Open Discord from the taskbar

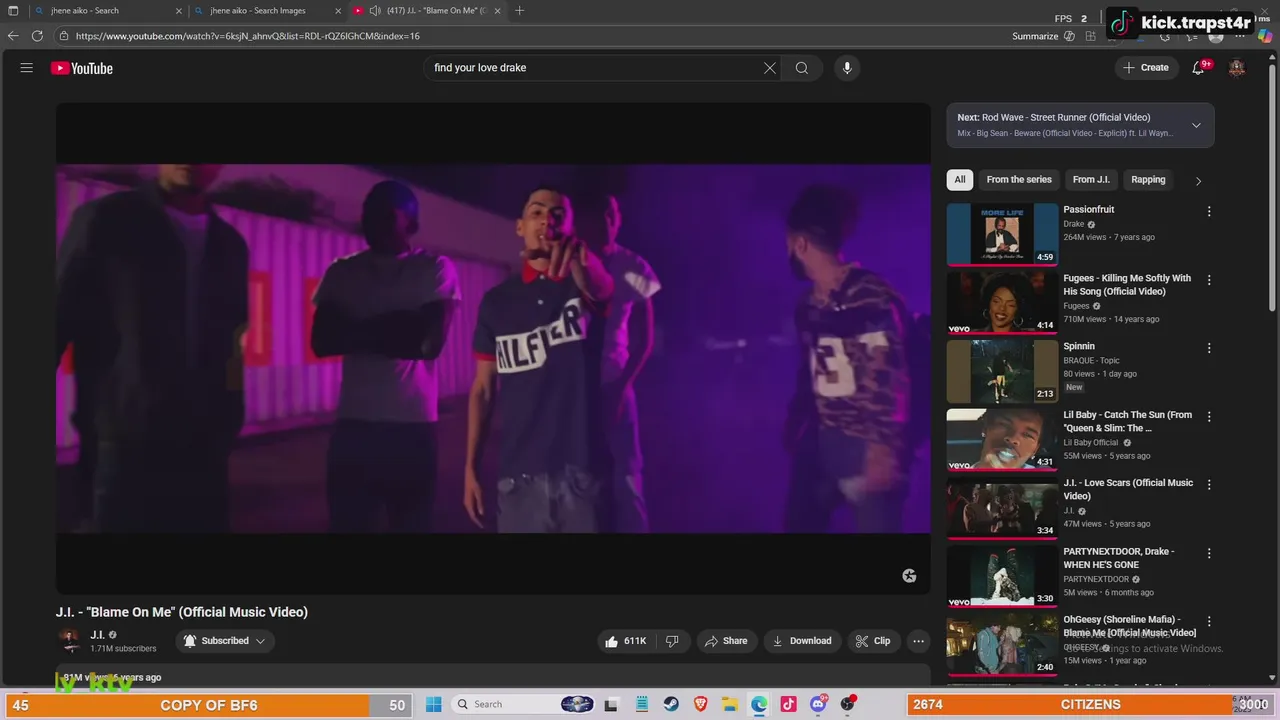pyautogui.click(x=819, y=704)
